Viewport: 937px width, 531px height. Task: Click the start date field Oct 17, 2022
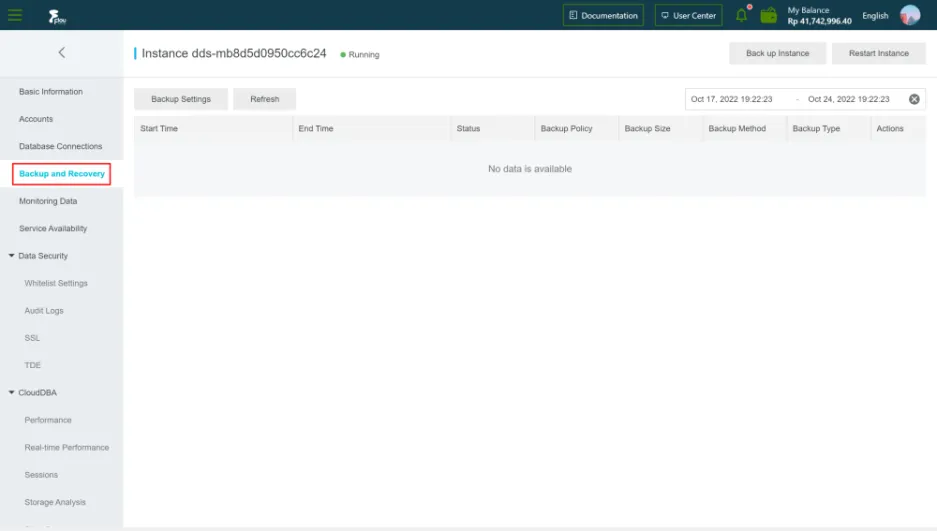pyautogui.click(x=731, y=99)
